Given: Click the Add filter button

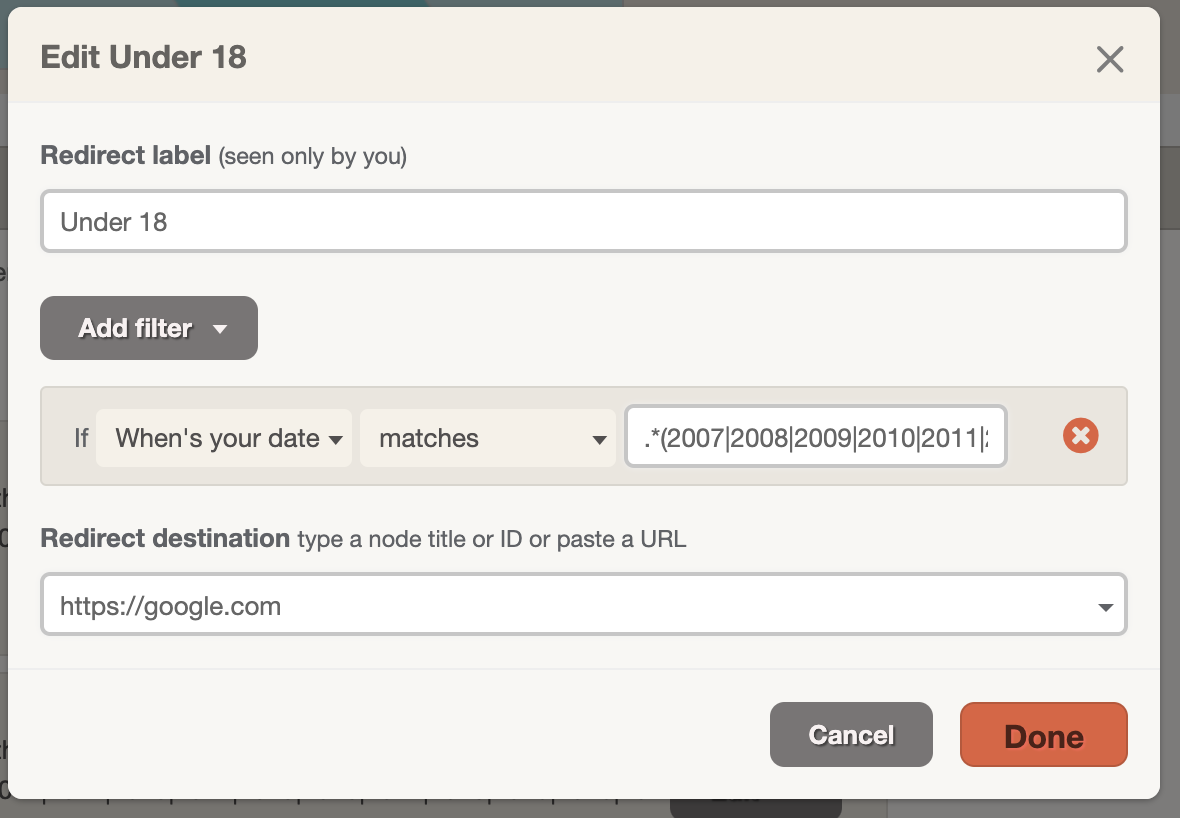Looking at the screenshot, I should pos(149,328).
